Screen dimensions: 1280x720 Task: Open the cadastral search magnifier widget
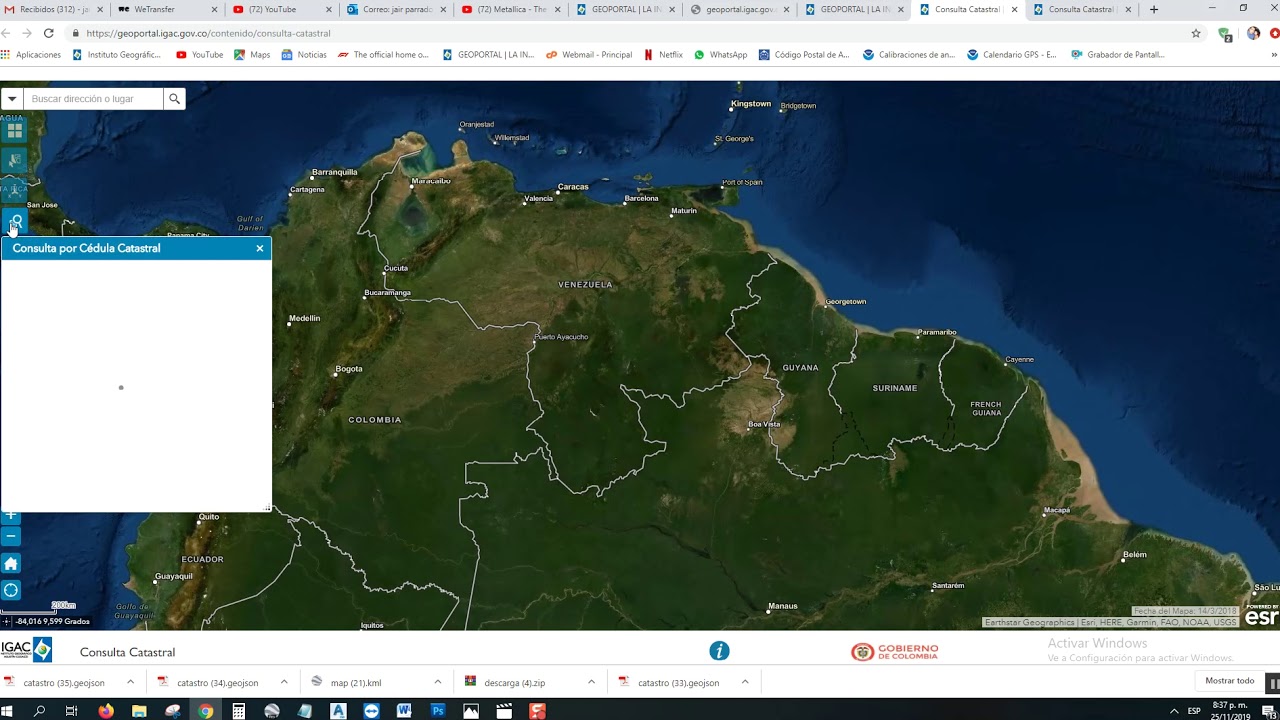point(14,221)
